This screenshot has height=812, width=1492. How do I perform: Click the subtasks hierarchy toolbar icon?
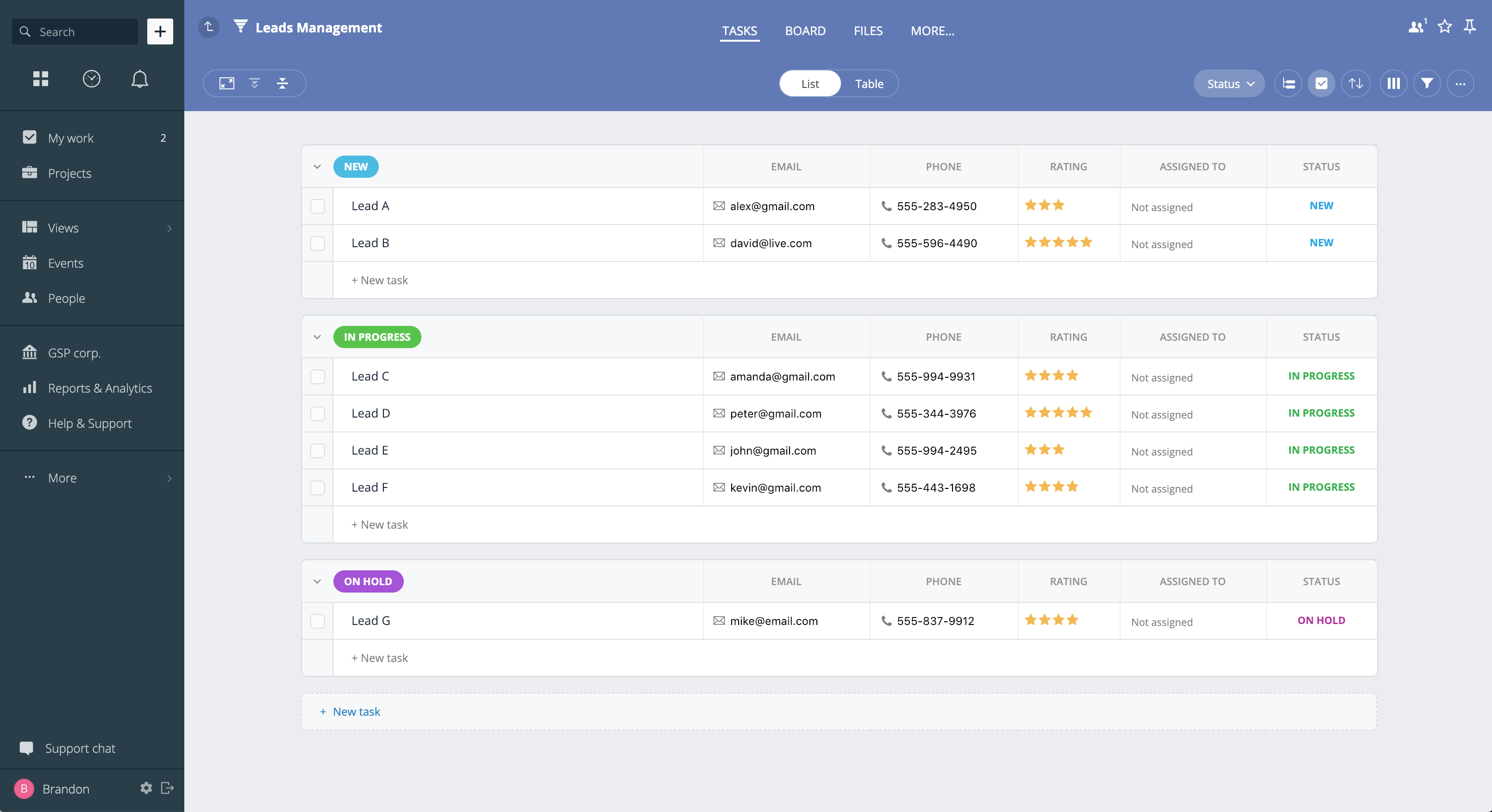tap(1288, 83)
